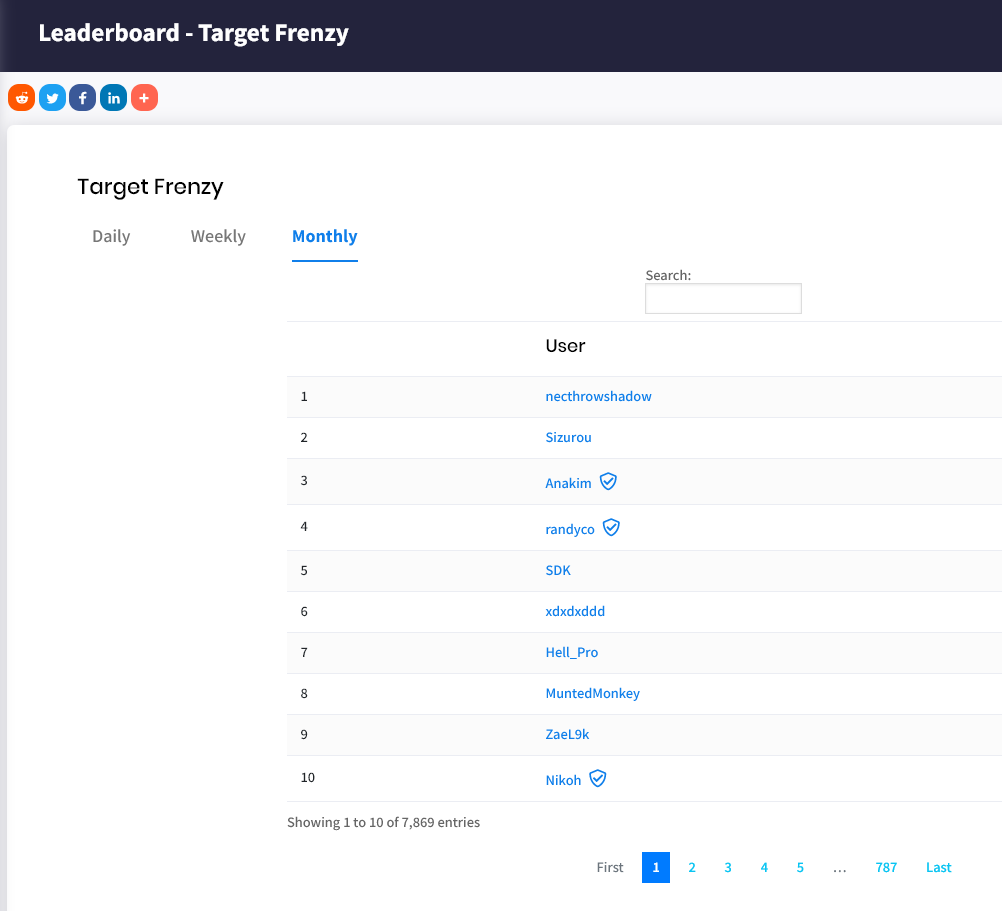Open the SDK user profile

coord(557,570)
